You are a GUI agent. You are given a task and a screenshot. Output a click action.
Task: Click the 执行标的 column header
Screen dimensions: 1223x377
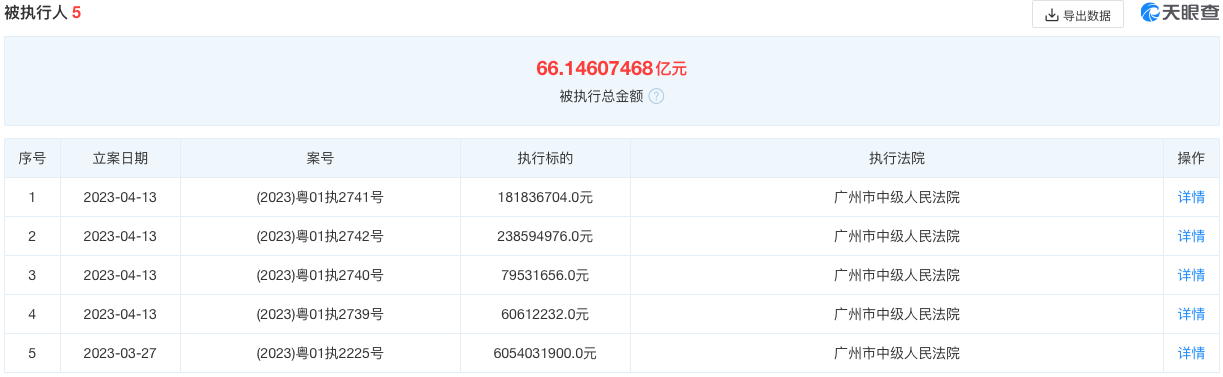pos(545,158)
